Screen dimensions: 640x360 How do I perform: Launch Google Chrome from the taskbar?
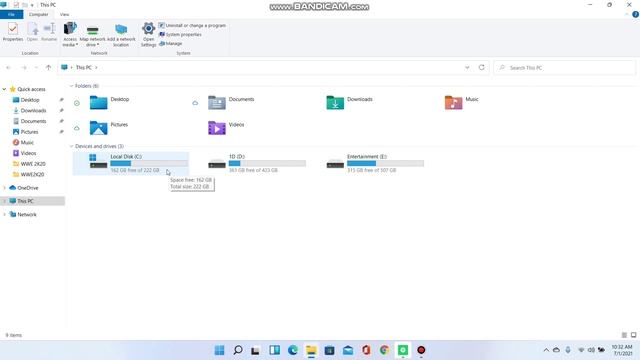(x=384, y=350)
